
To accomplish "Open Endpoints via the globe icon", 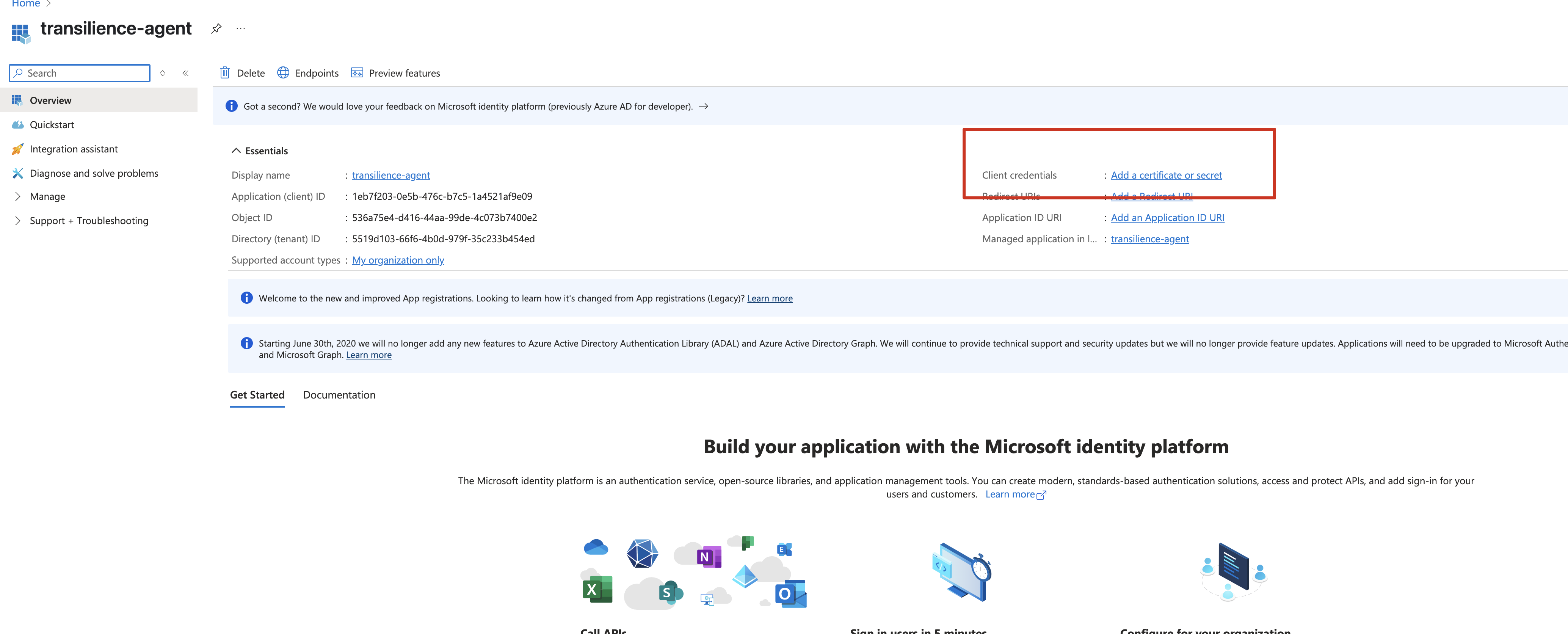I will click(x=283, y=73).
